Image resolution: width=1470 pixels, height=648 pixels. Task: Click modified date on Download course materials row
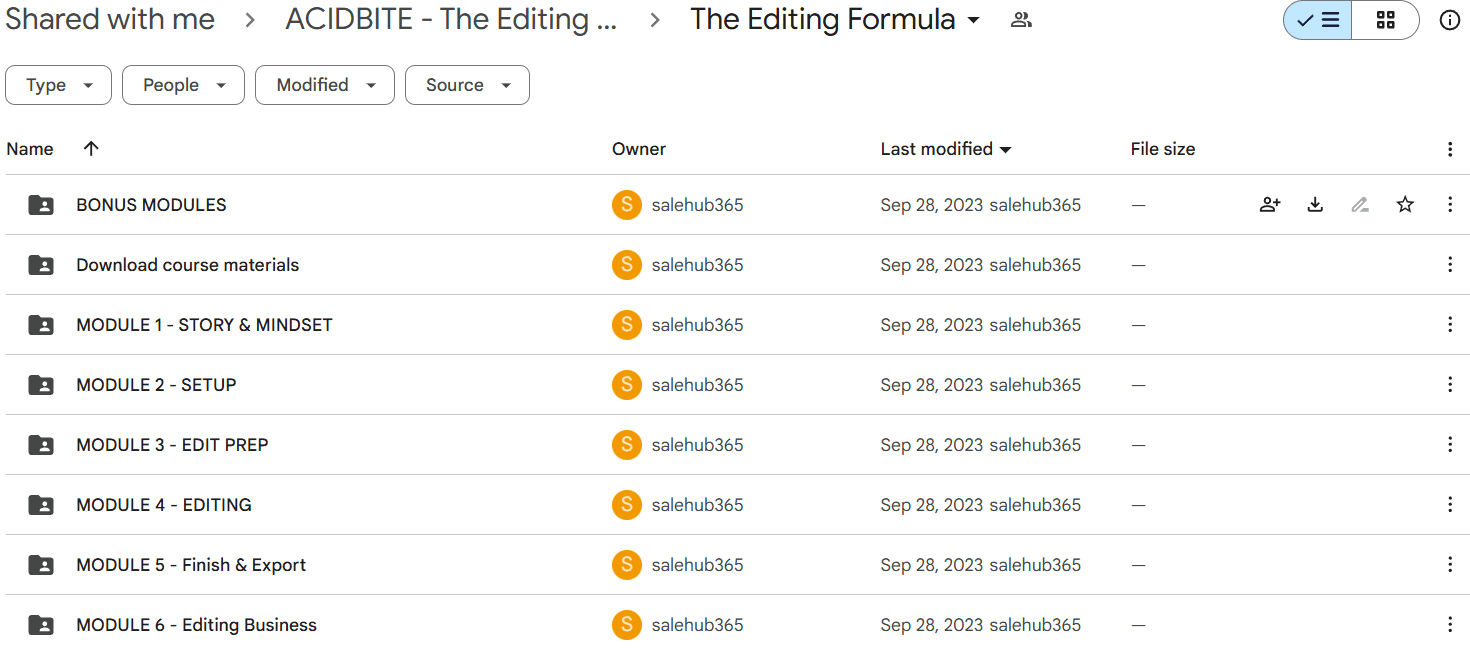pyautogui.click(x=932, y=265)
